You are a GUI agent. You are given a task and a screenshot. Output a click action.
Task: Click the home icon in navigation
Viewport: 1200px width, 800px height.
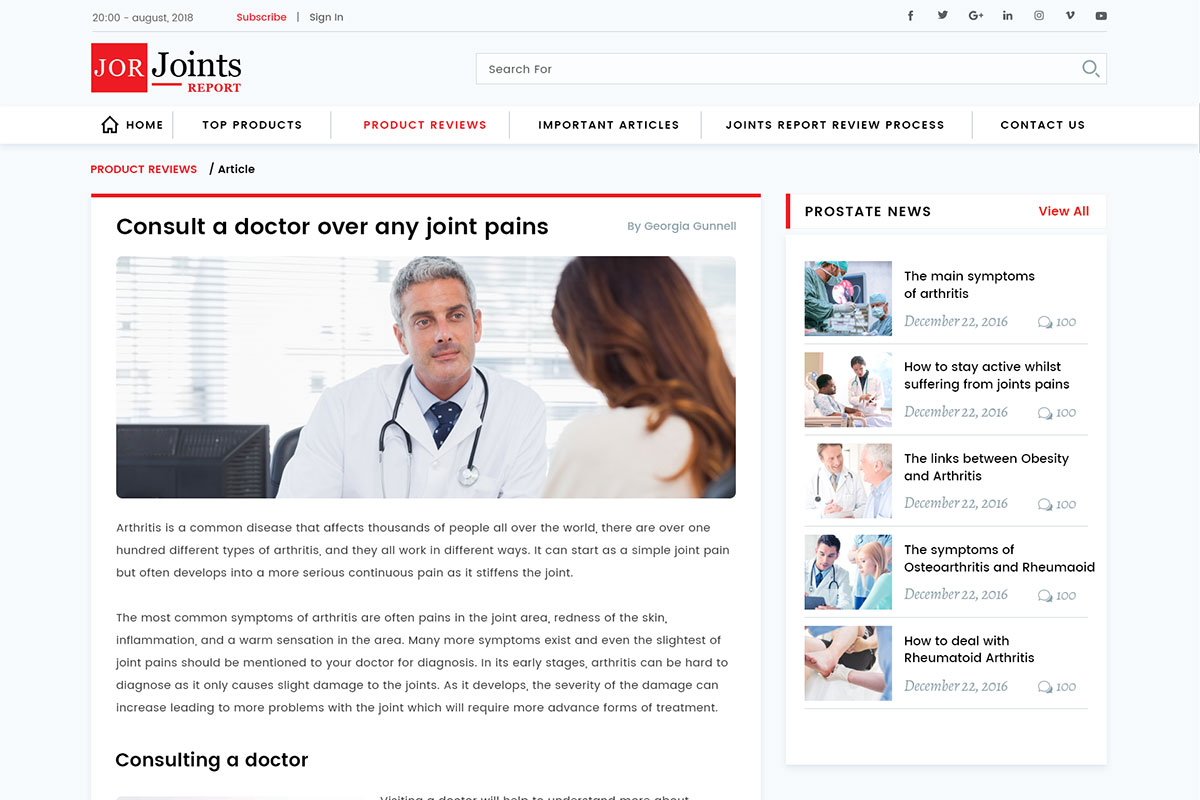point(110,124)
